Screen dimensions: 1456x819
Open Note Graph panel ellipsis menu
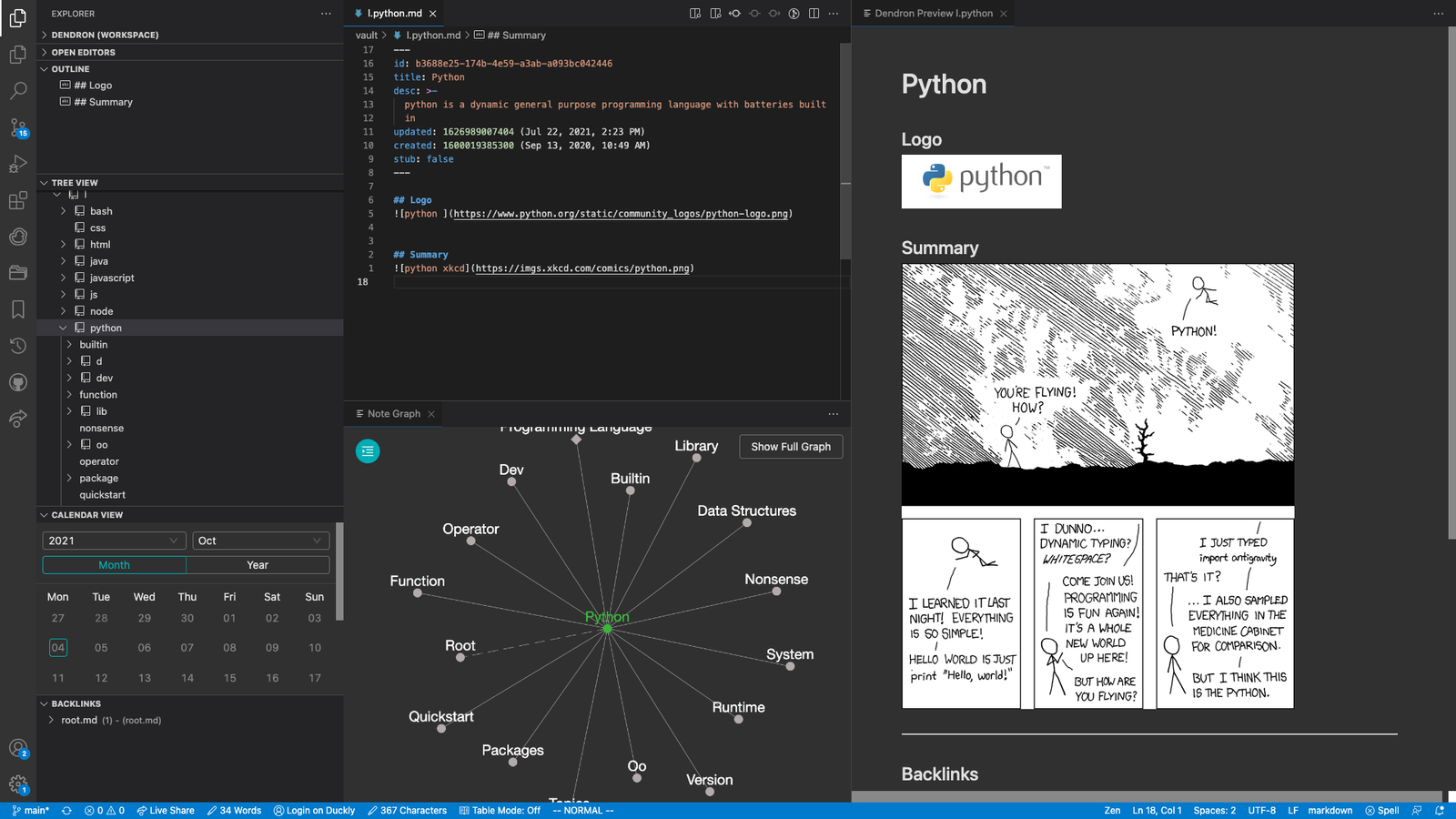coord(834,414)
